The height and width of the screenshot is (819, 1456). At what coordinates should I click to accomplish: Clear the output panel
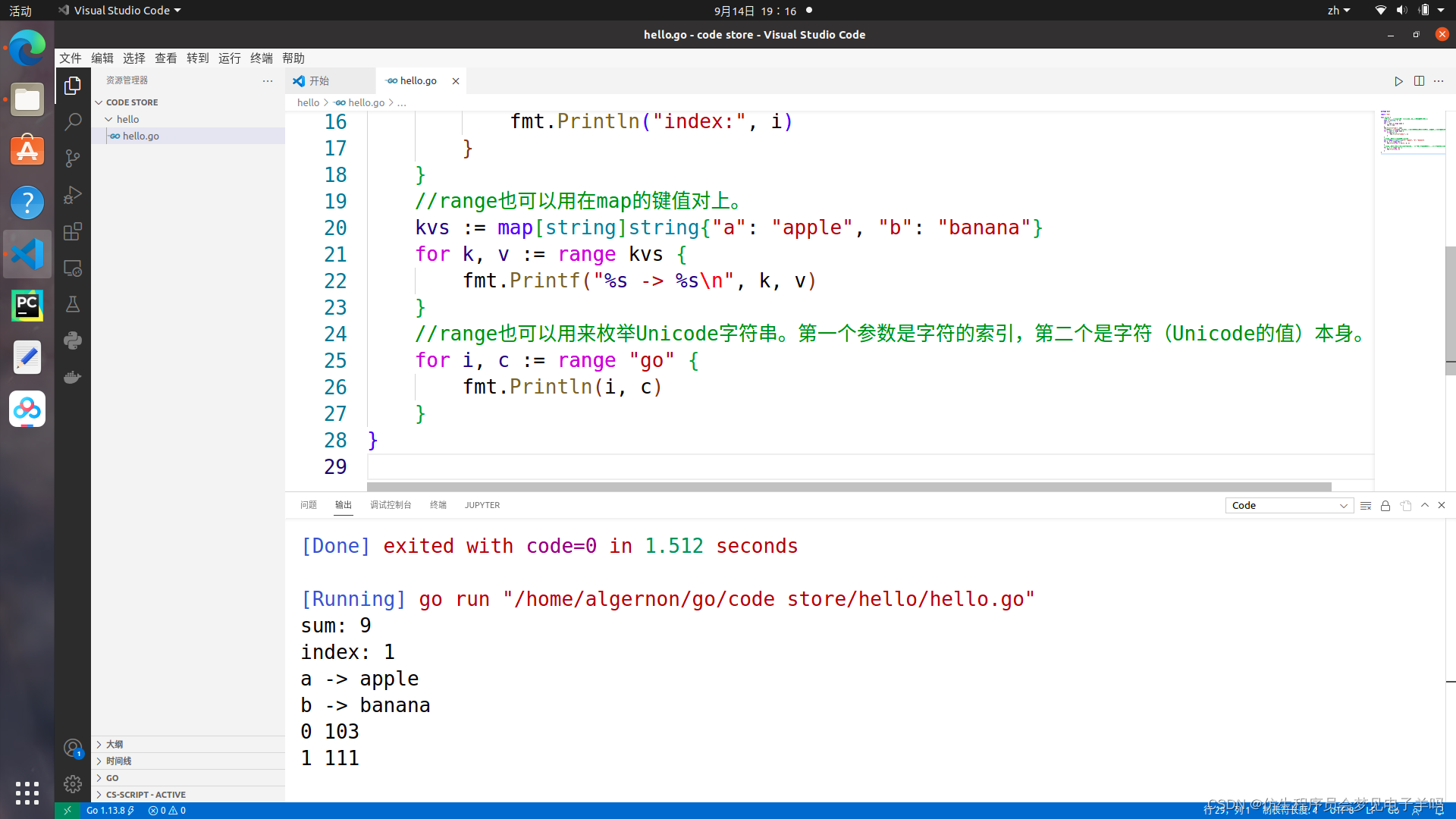(1366, 506)
